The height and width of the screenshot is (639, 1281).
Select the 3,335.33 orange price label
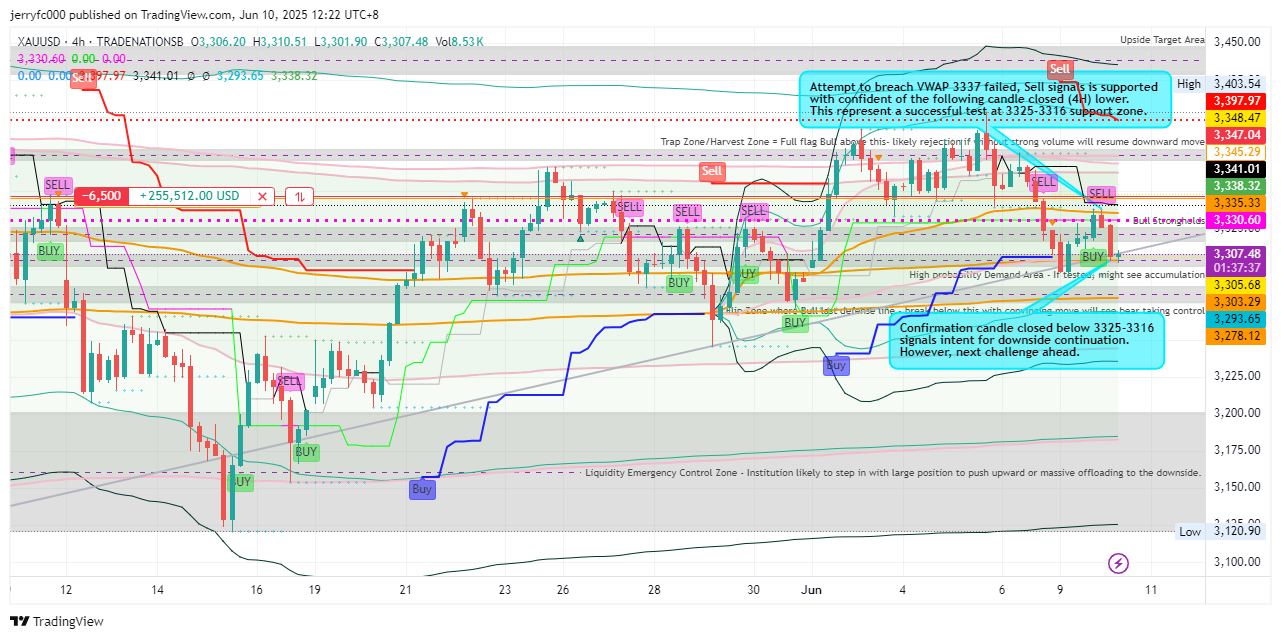pos(1237,203)
